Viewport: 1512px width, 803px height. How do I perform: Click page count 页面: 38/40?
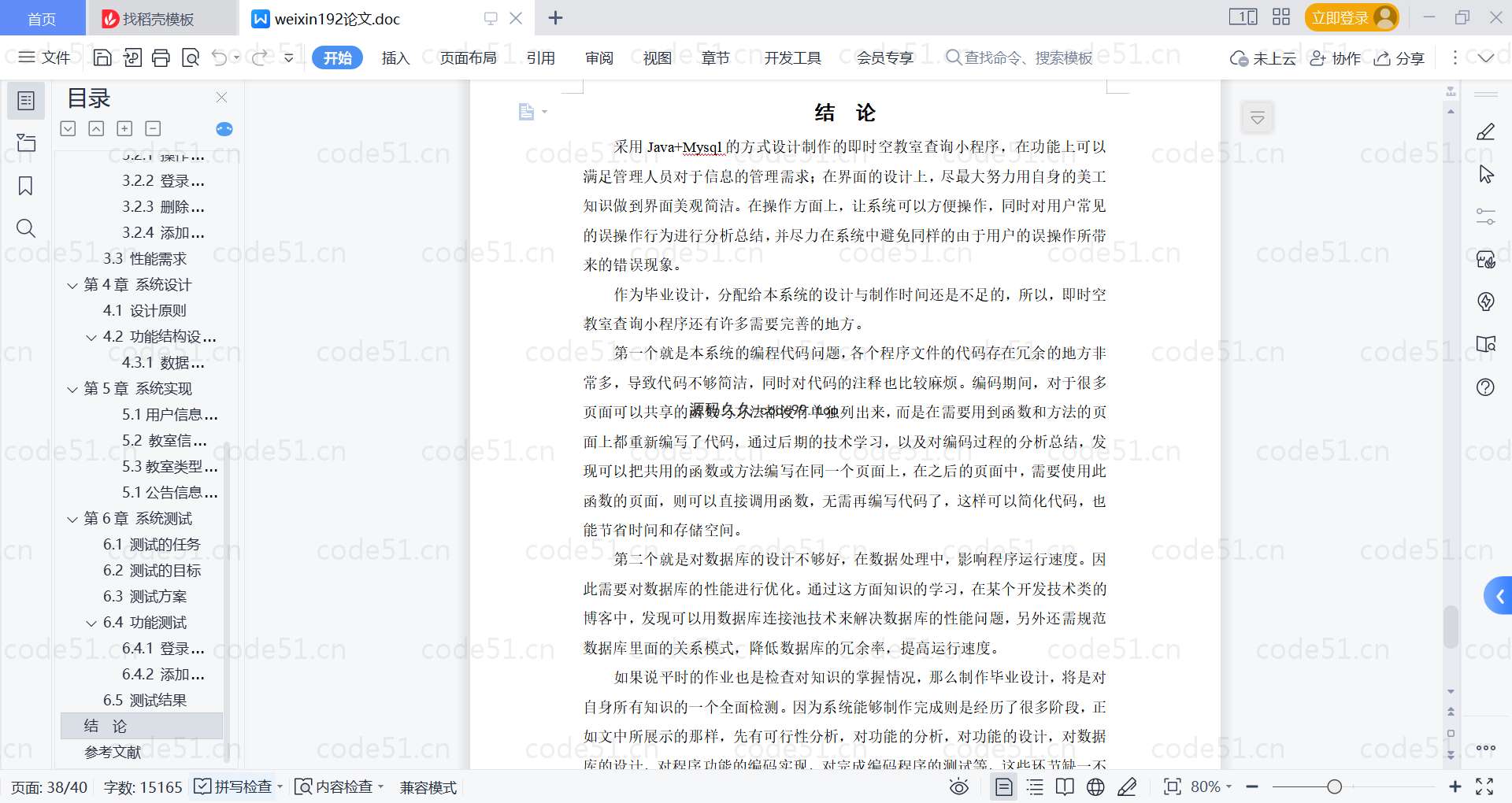coord(49,786)
